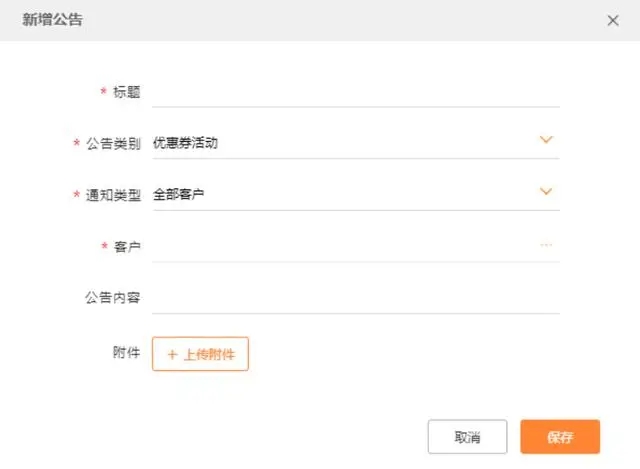Viewport: 640px width, 469px height.
Task: Open the 客户 picker via the ellipsis icon
Action: pos(546,245)
